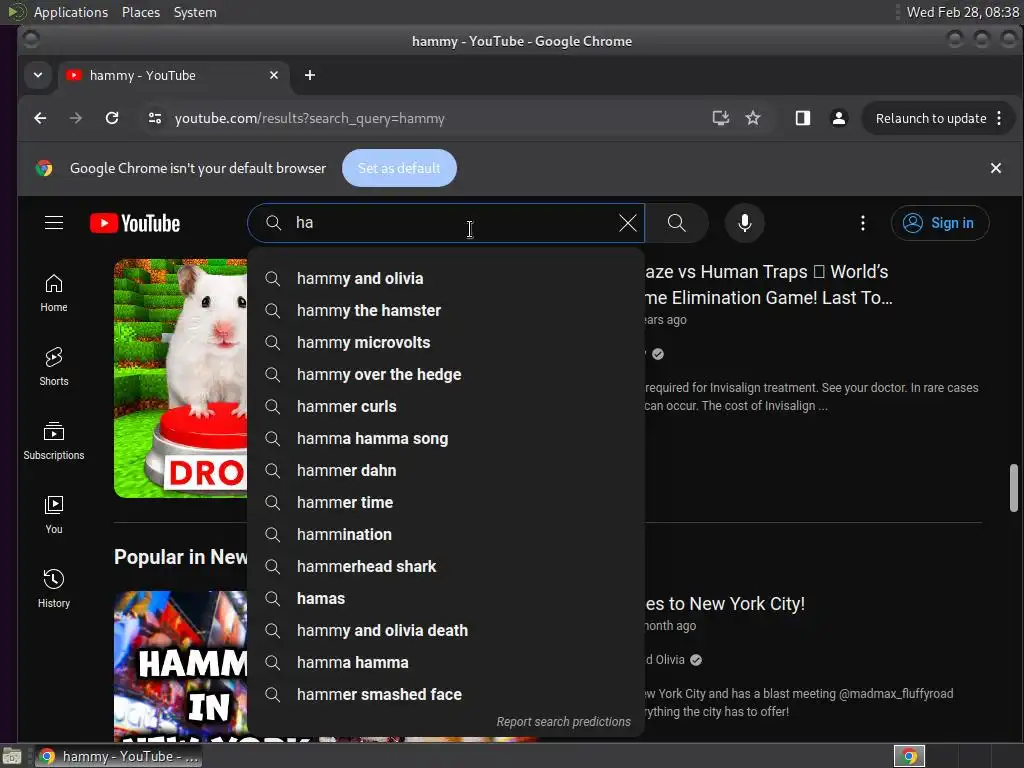Click the clock showing Wed Feb 28
The image size is (1024, 768).
pos(963,12)
